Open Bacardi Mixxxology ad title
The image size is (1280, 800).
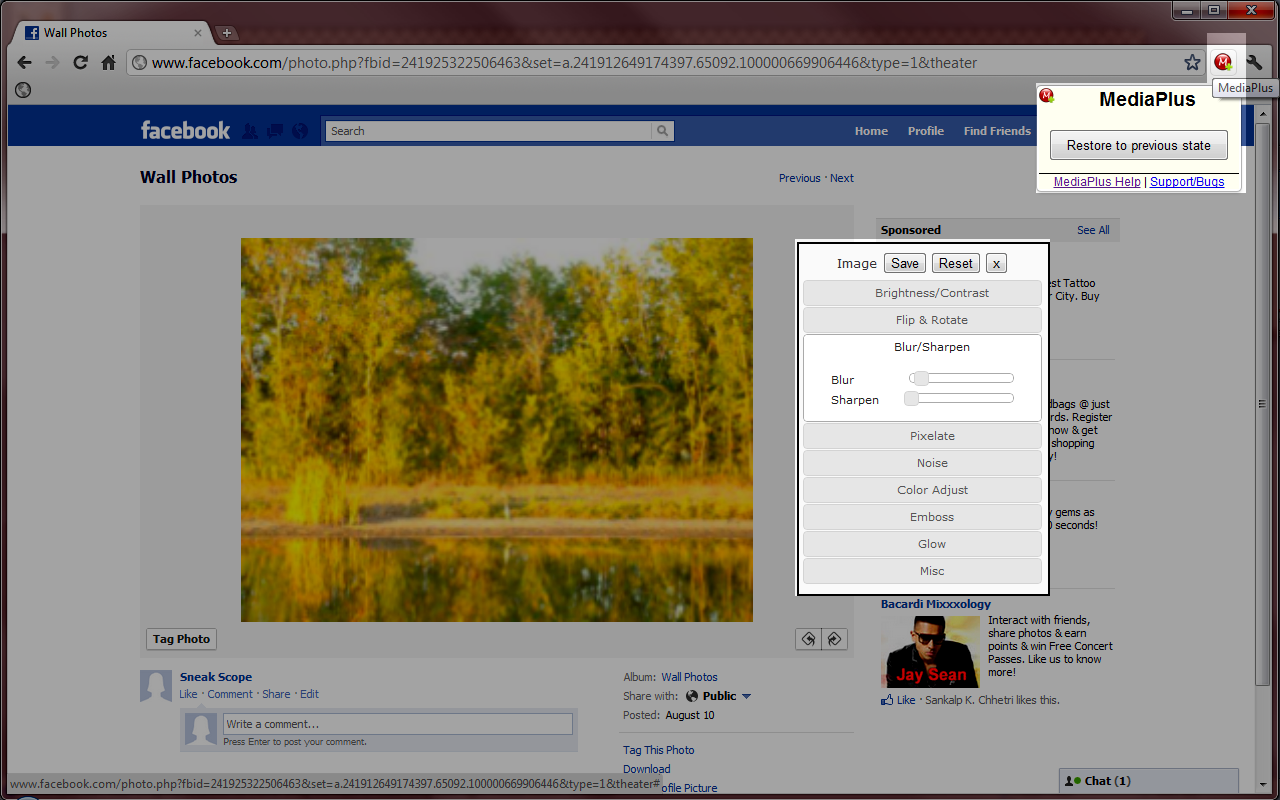tap(936, 604)
